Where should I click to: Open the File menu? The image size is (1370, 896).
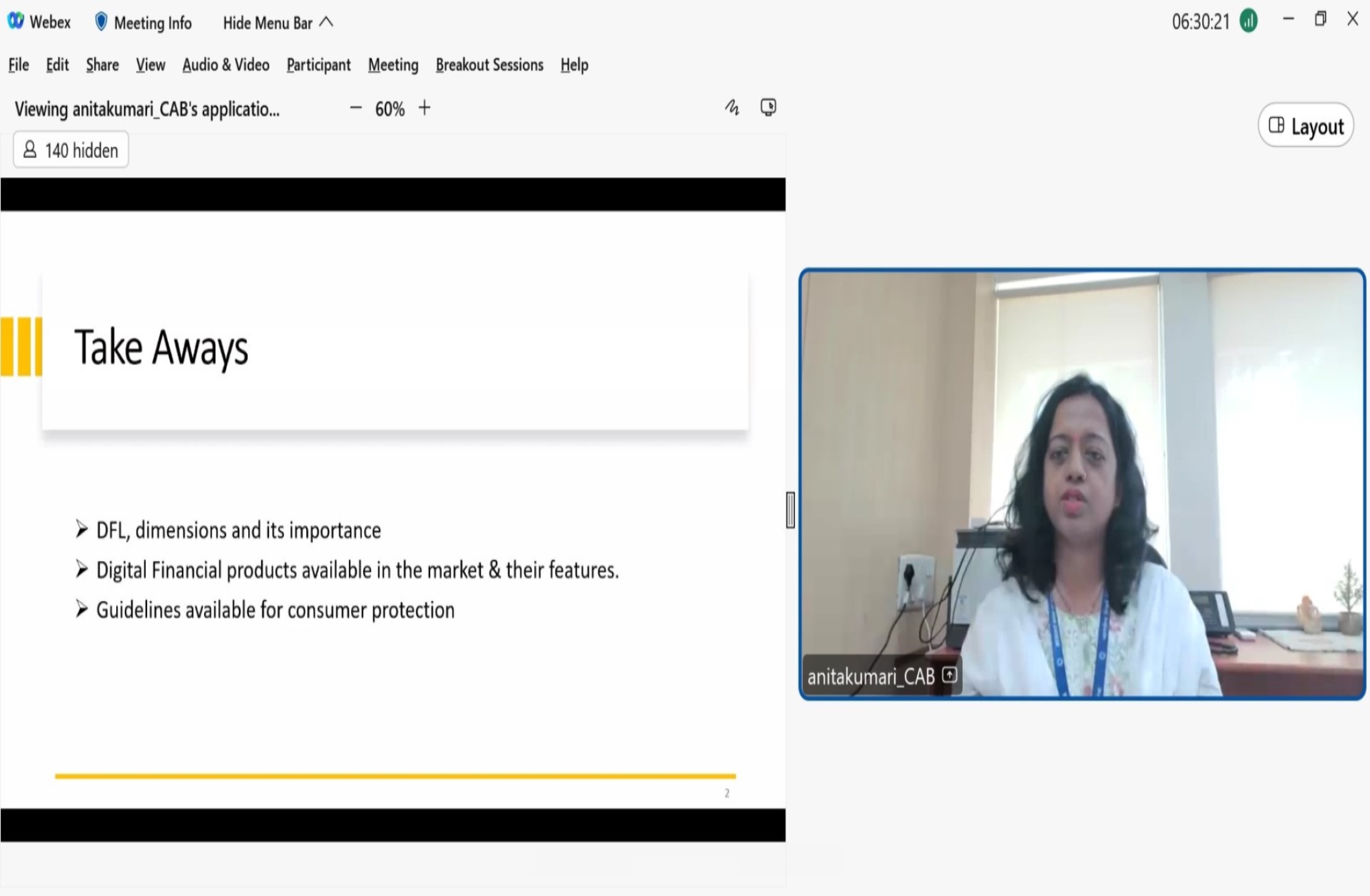18,65
